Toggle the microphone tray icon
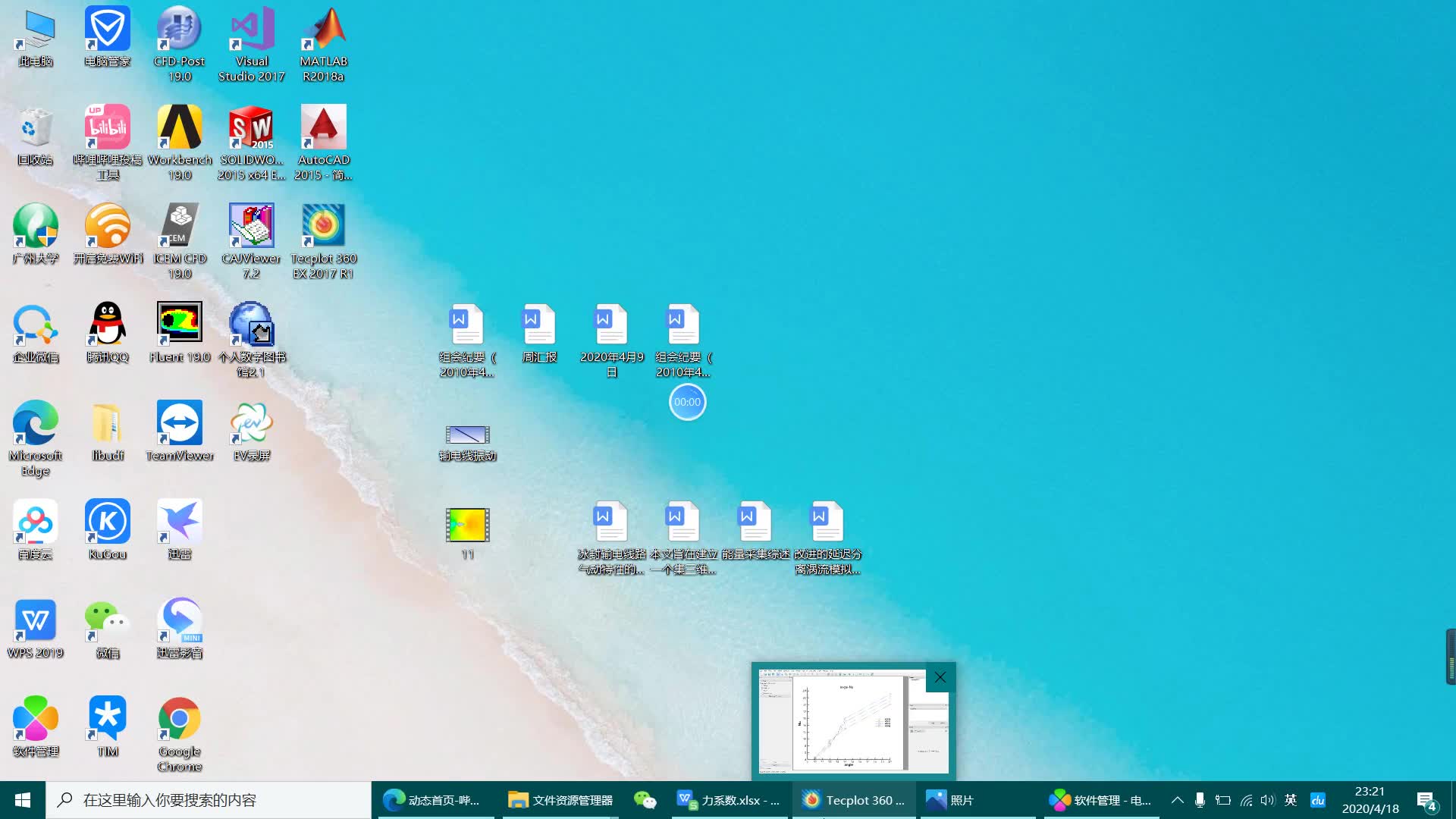This screenshot has height=819, width=1456. [1200, 800]
